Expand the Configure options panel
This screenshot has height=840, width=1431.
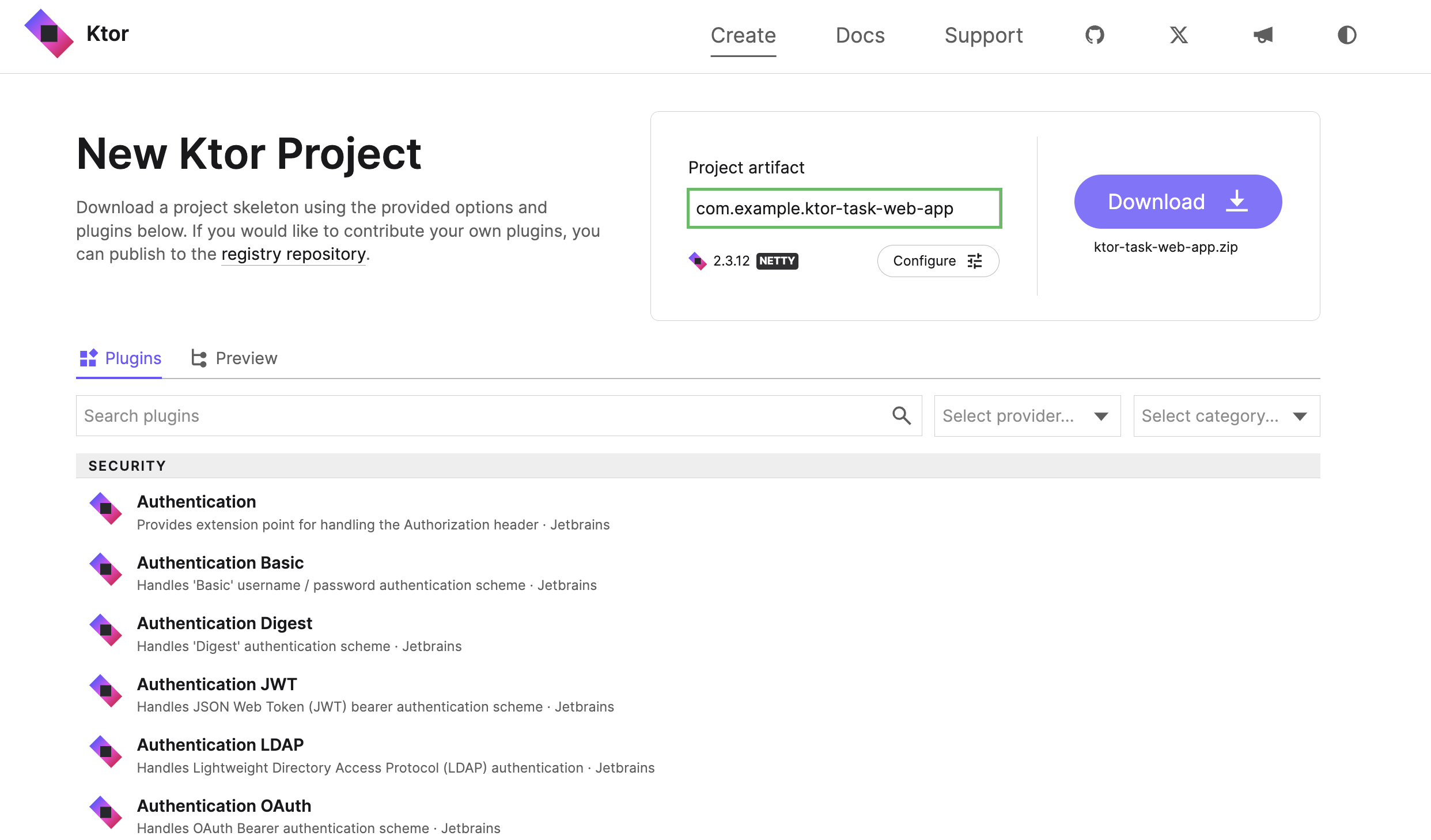(x=937, y=261)
